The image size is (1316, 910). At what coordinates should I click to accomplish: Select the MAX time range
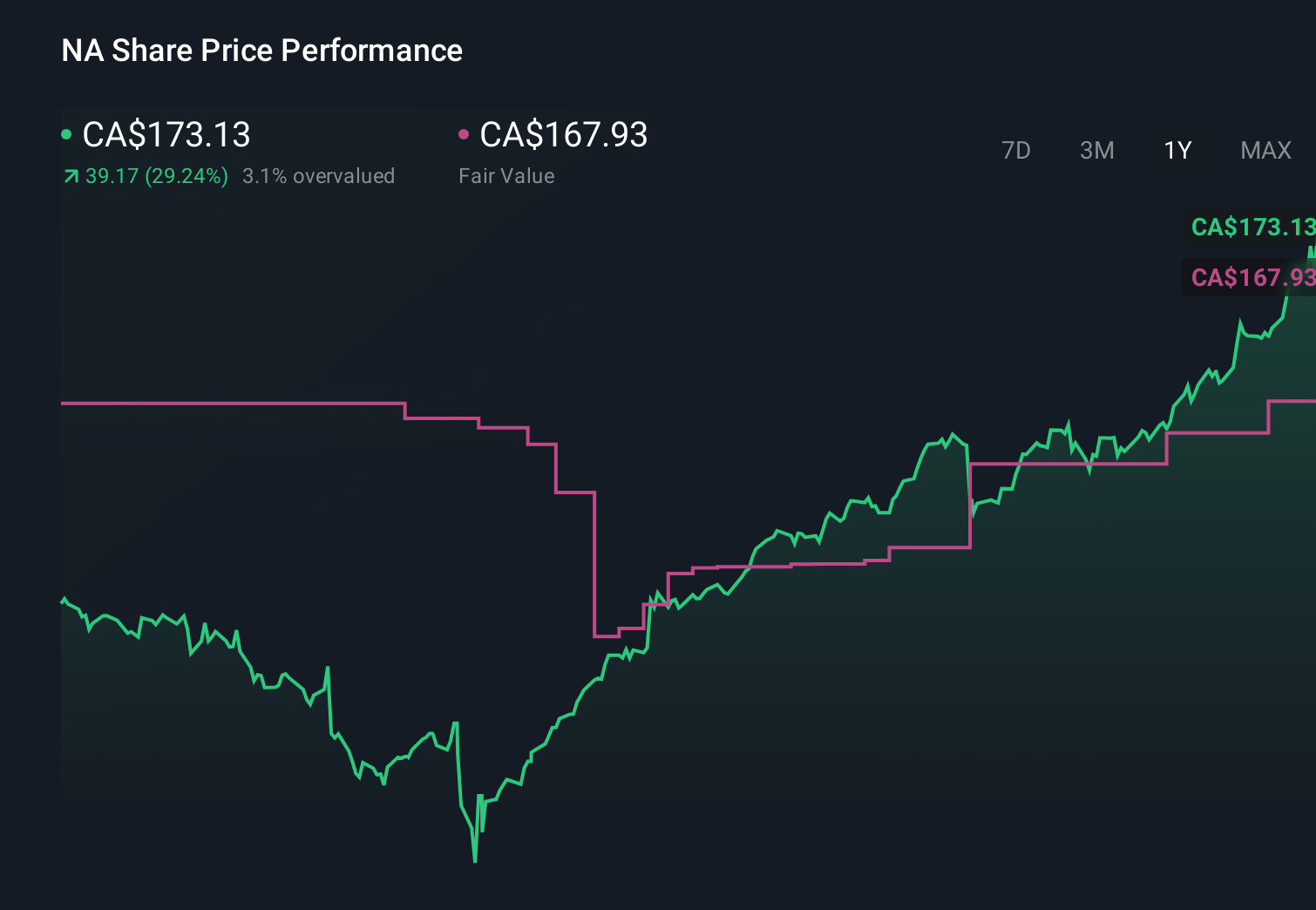point(1265,150)
